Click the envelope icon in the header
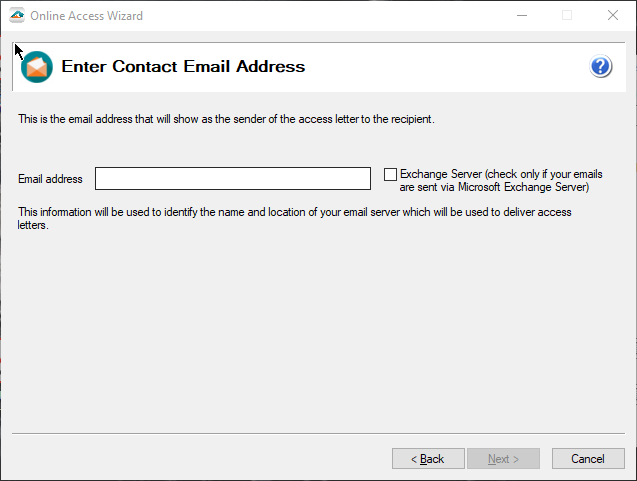This screenshot has width=637, height=481. tap(37, 67)
